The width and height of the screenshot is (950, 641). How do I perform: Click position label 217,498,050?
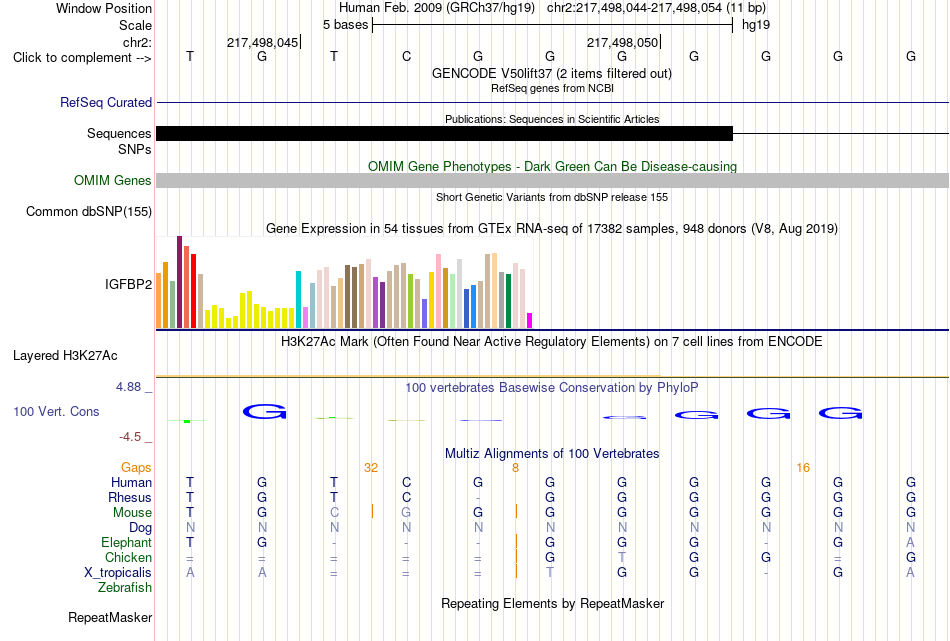tap(622, 42)
